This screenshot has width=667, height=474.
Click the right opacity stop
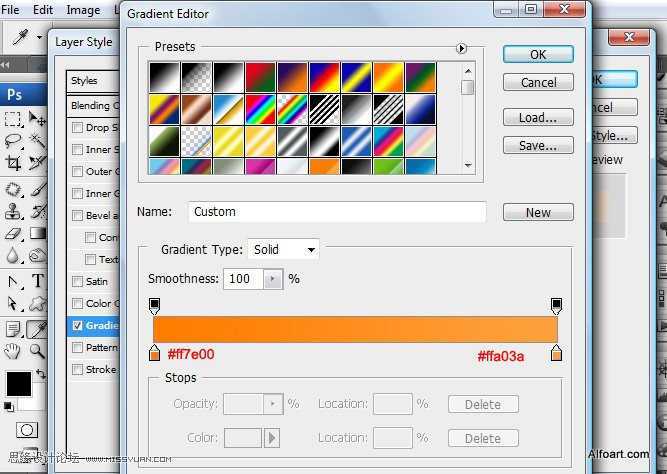[x=556, y=306]
